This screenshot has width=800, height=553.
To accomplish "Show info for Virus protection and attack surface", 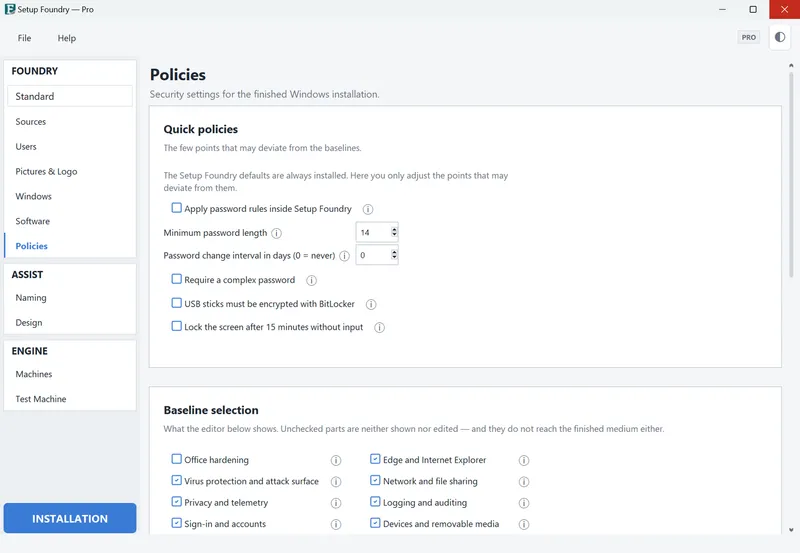I will (x=336, y=482).
